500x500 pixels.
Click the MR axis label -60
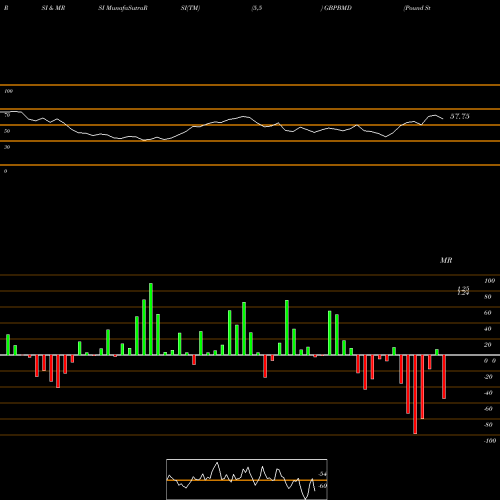[x=488, y=409]
